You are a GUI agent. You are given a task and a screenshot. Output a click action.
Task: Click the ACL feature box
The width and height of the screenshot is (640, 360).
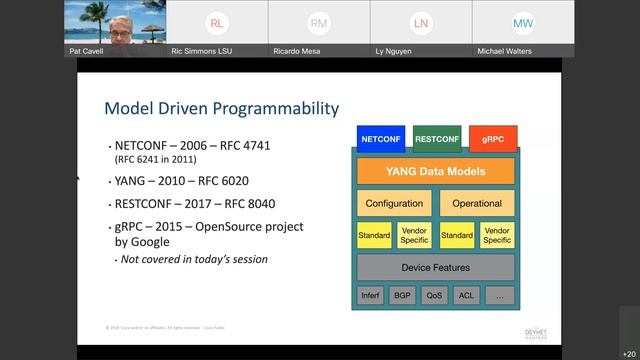(466, 295)
